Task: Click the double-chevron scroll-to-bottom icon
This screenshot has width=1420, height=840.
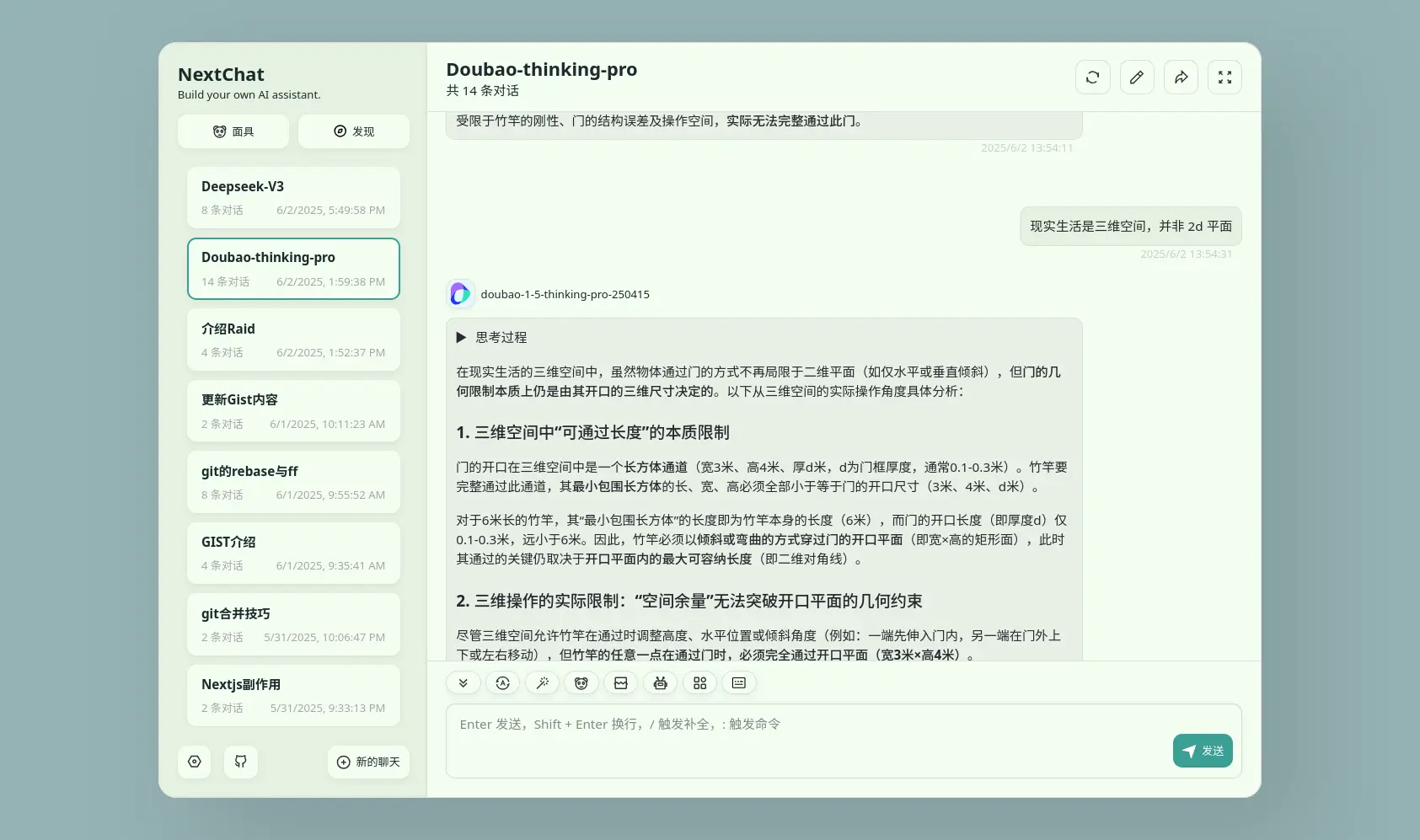Action: click(x=463, y=683)
